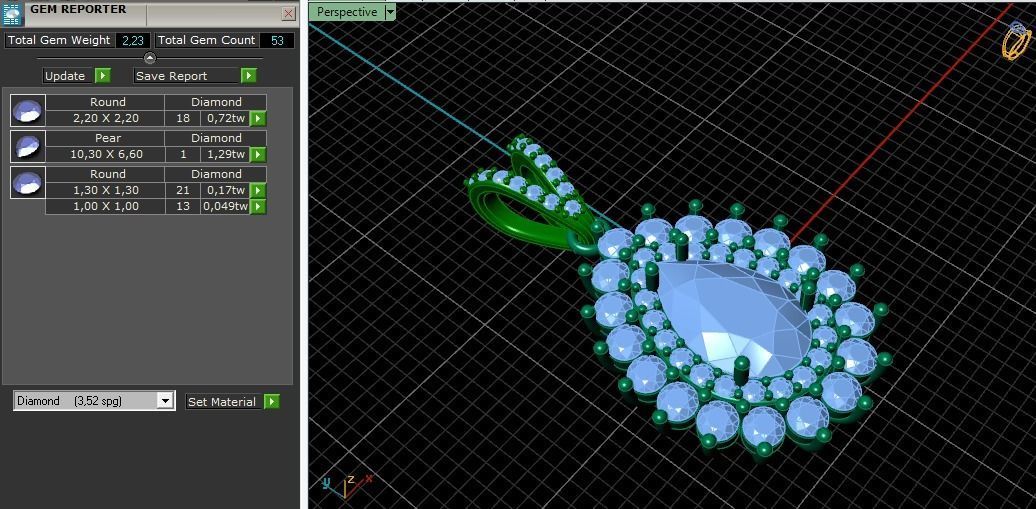Click green arrow beside 0,049tw

click(x=258, y=206)
